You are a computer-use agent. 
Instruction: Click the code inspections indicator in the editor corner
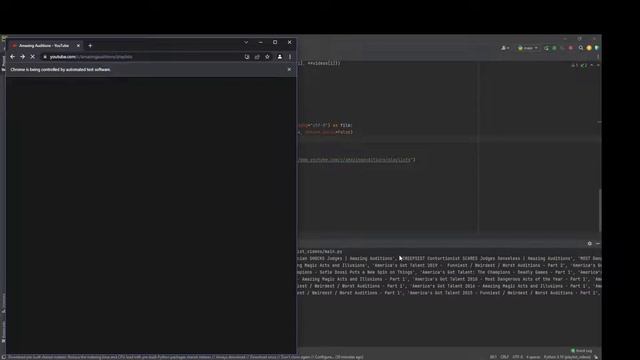579,65
